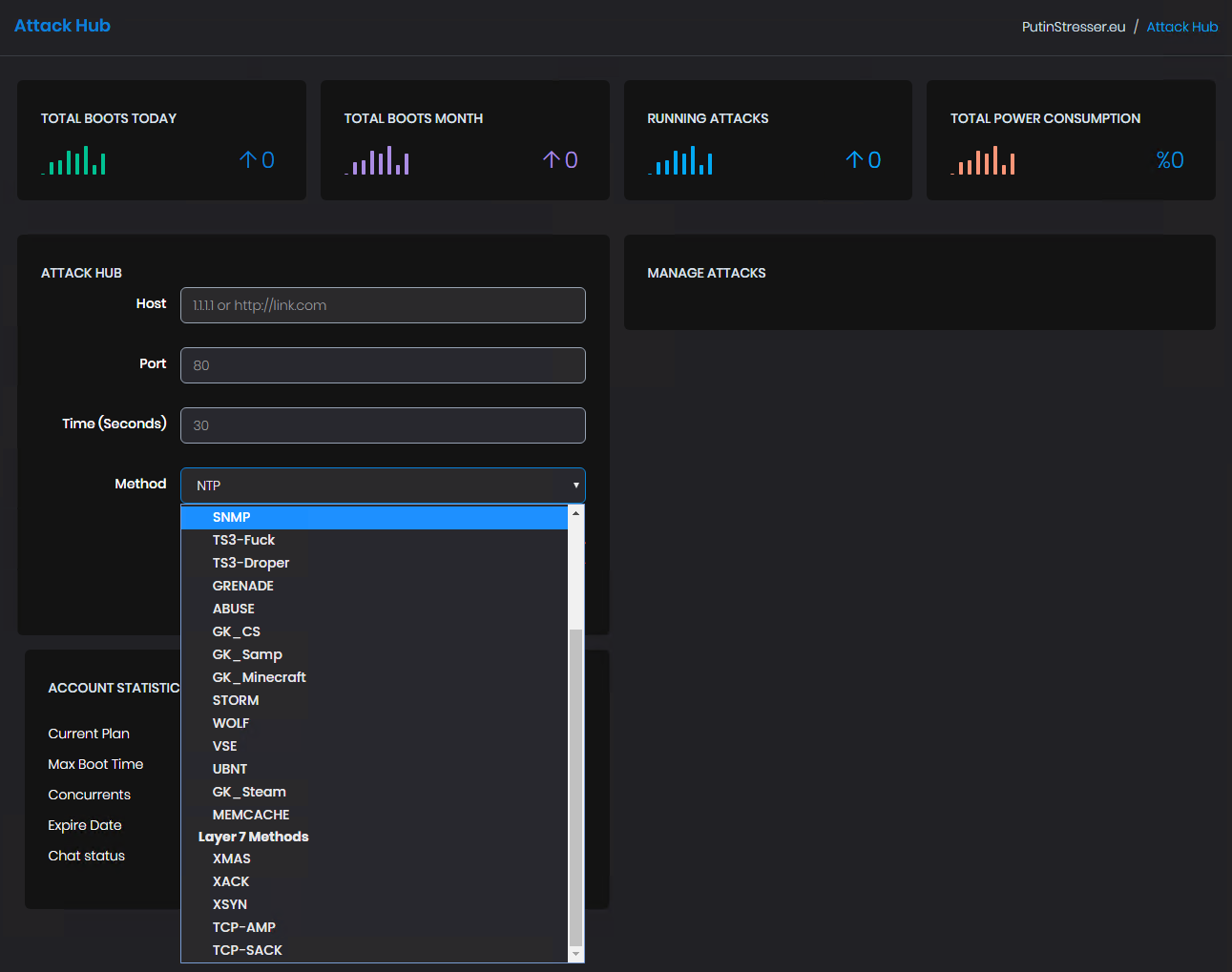Click the Total Boots Today card title
Viewport: 1232px width, 972px height.
(109, 118)
